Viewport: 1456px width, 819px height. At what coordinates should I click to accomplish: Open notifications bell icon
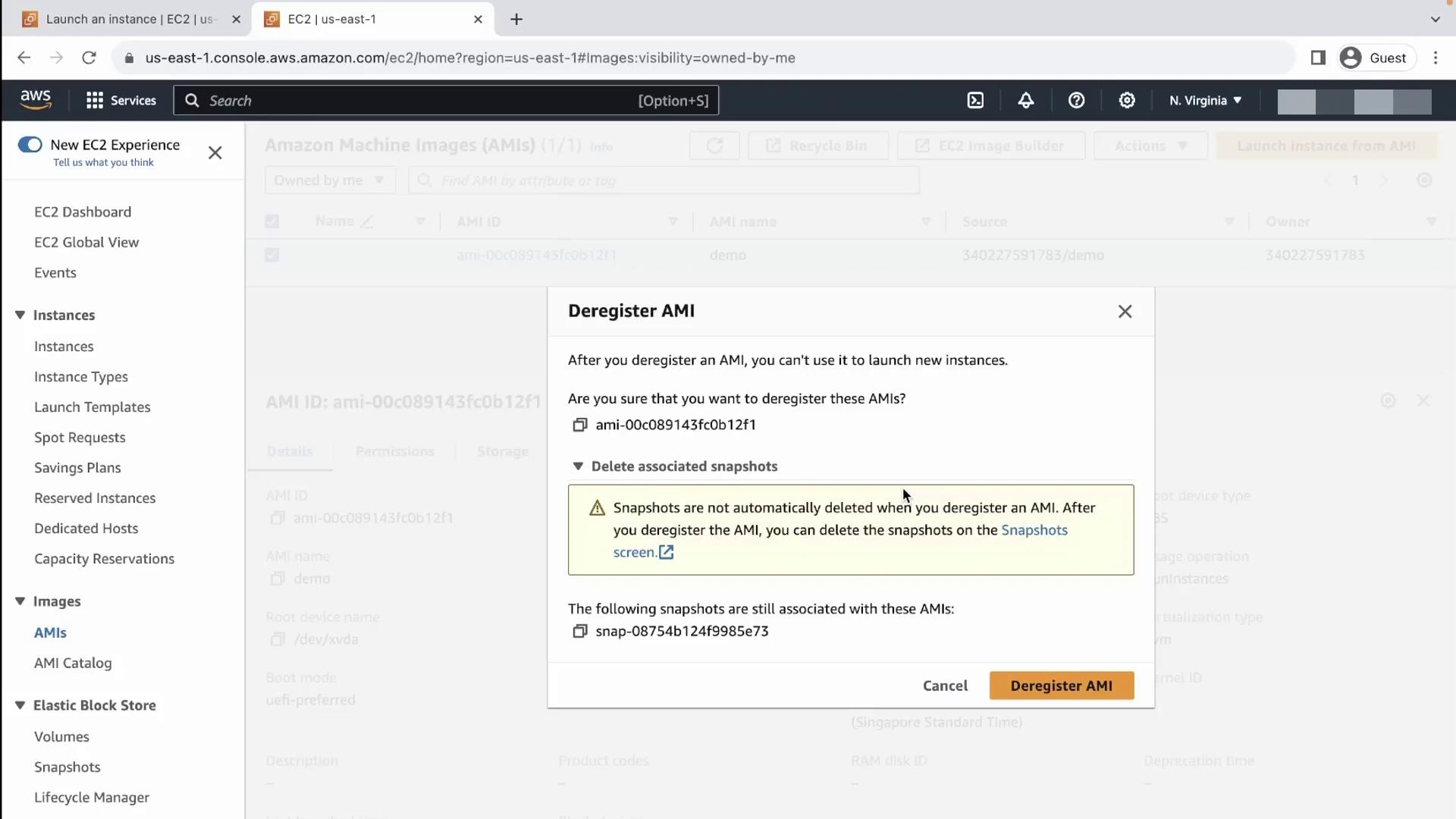point(1026,100)
